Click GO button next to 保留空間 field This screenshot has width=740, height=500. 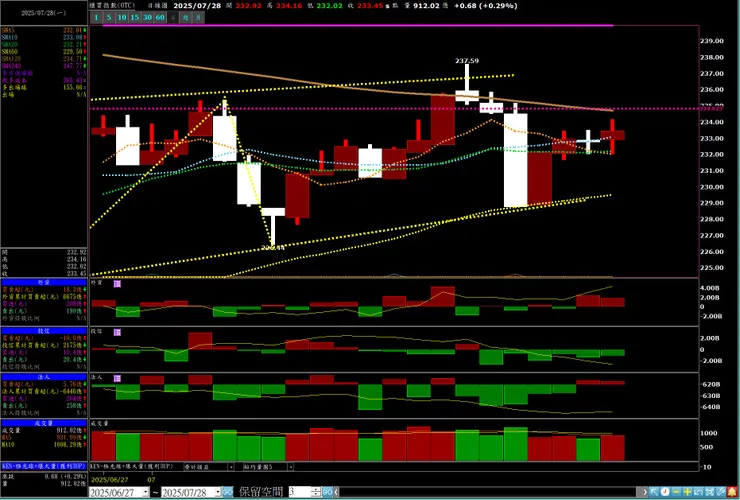[328, 492]
